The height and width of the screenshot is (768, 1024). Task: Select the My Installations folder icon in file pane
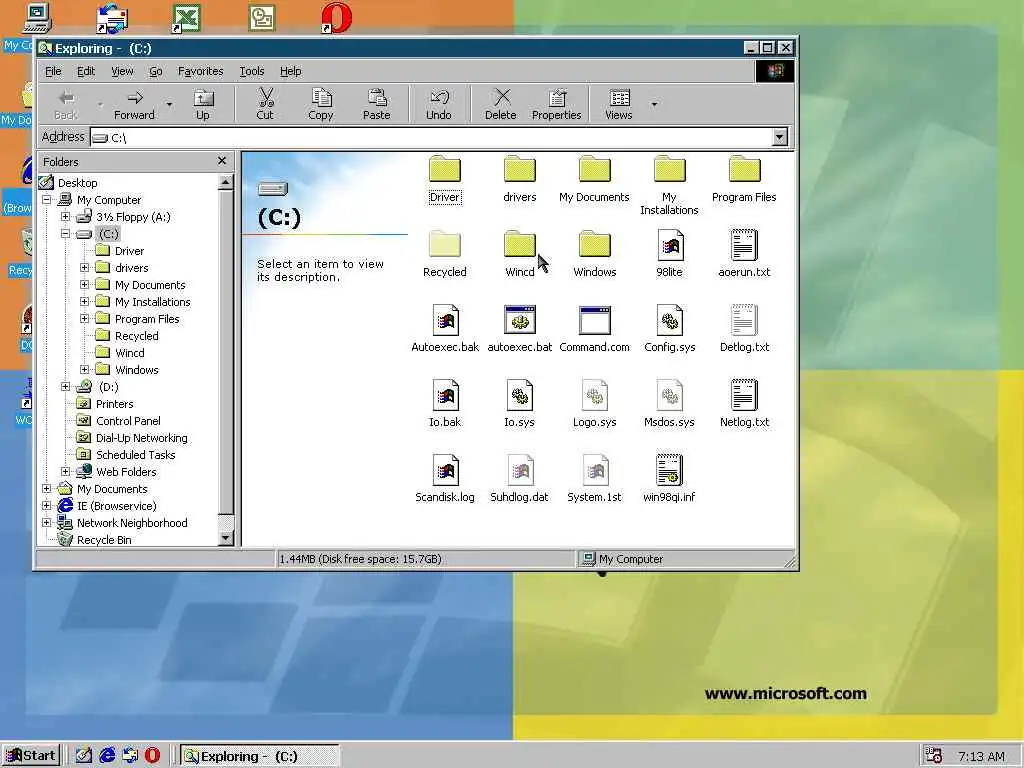coord(669,170)
